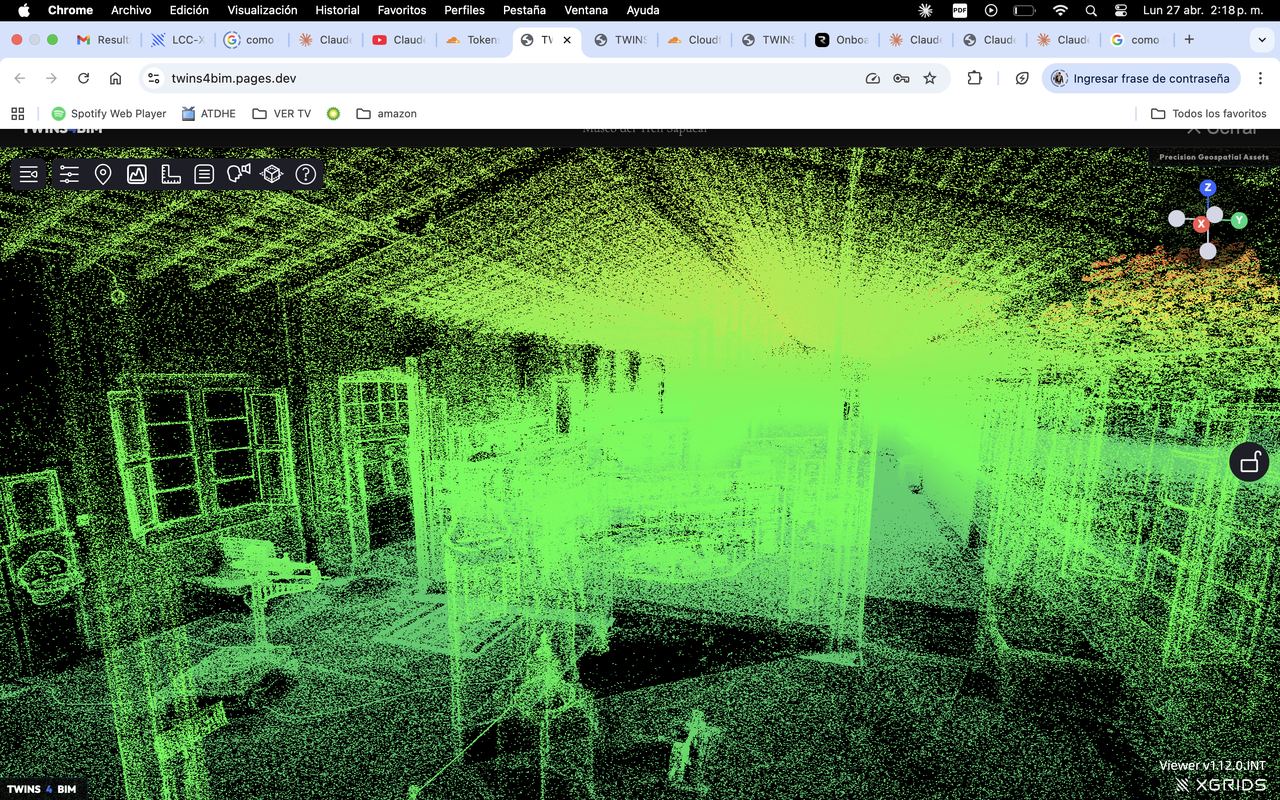Click the red X axis on gizmo

click(x=1201, y=224)
